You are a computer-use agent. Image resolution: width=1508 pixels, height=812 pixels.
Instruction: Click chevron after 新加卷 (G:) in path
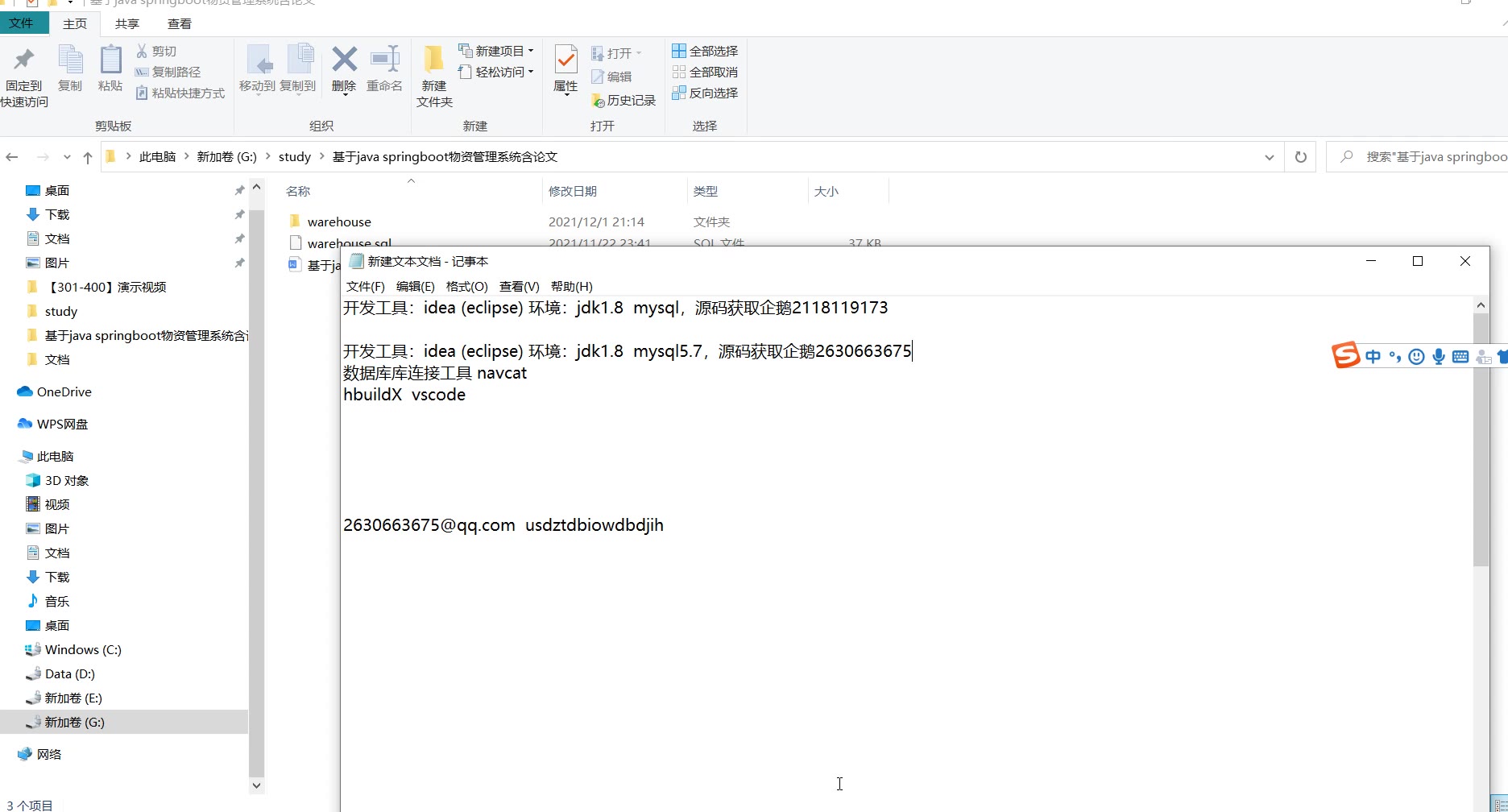[x=268, y=156]
